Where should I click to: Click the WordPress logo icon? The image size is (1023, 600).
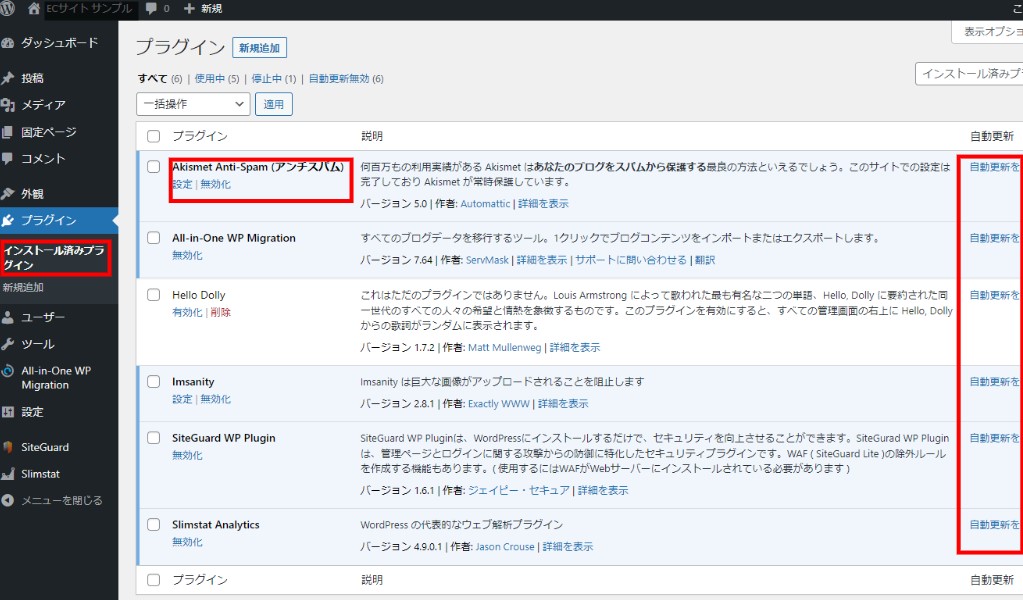click(8, 9)
